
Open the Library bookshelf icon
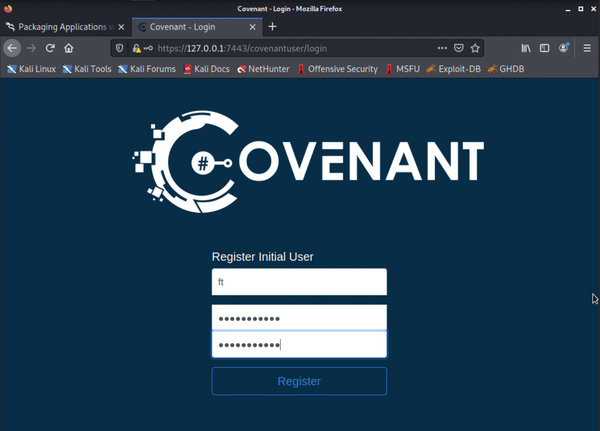[526, 48]
